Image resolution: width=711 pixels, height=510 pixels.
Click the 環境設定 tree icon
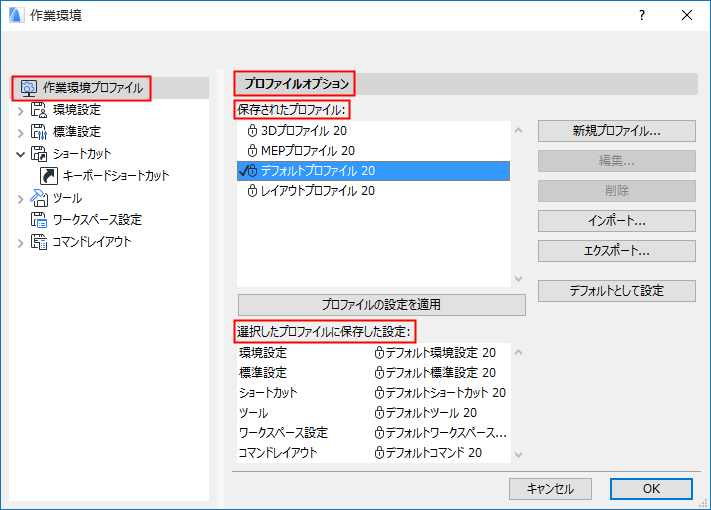39,110
